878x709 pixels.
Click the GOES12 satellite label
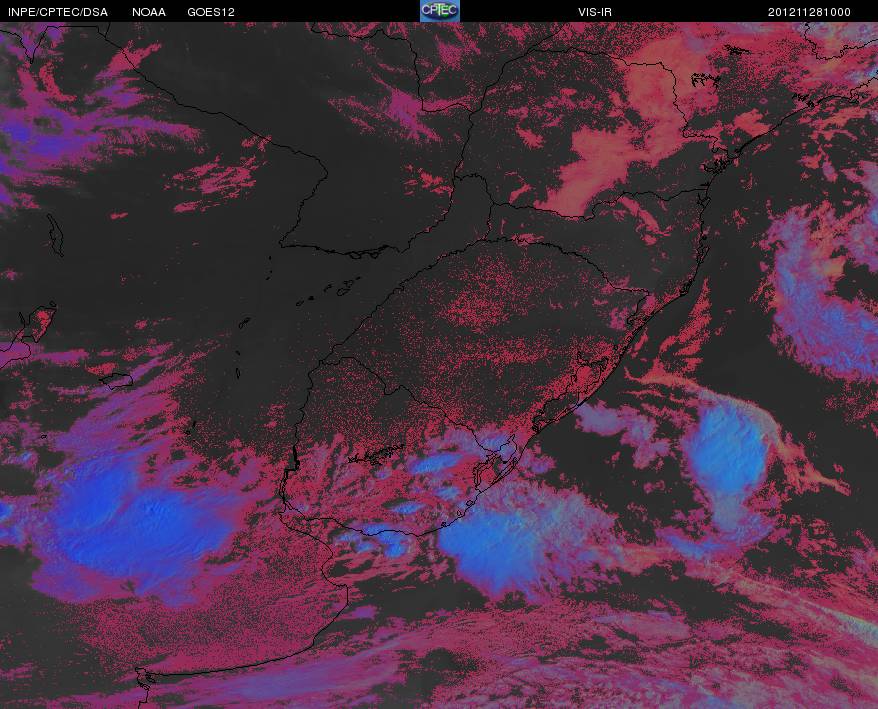pyautogui.click(x=211, y=12)
